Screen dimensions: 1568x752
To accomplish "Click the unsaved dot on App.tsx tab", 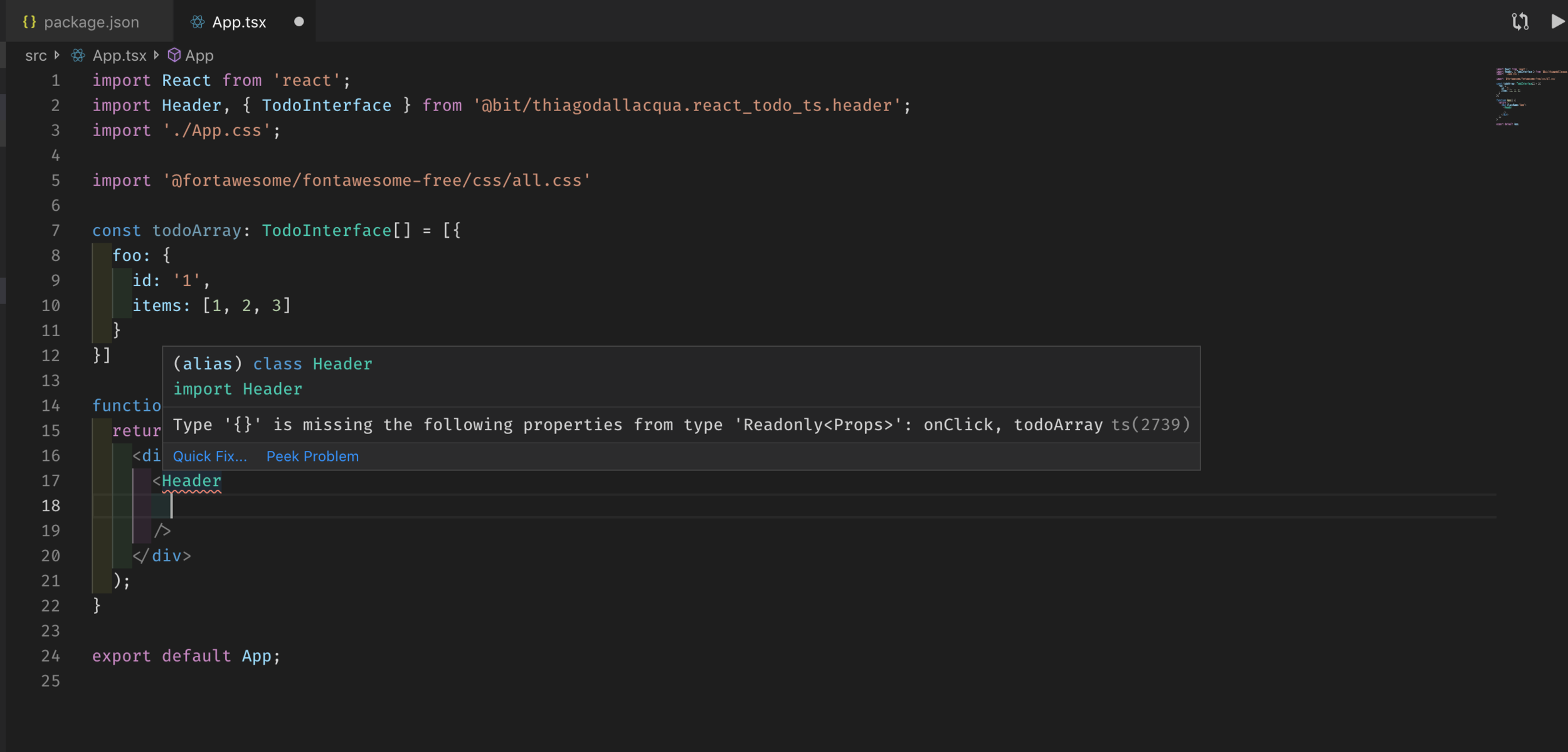I will [299, 22].
